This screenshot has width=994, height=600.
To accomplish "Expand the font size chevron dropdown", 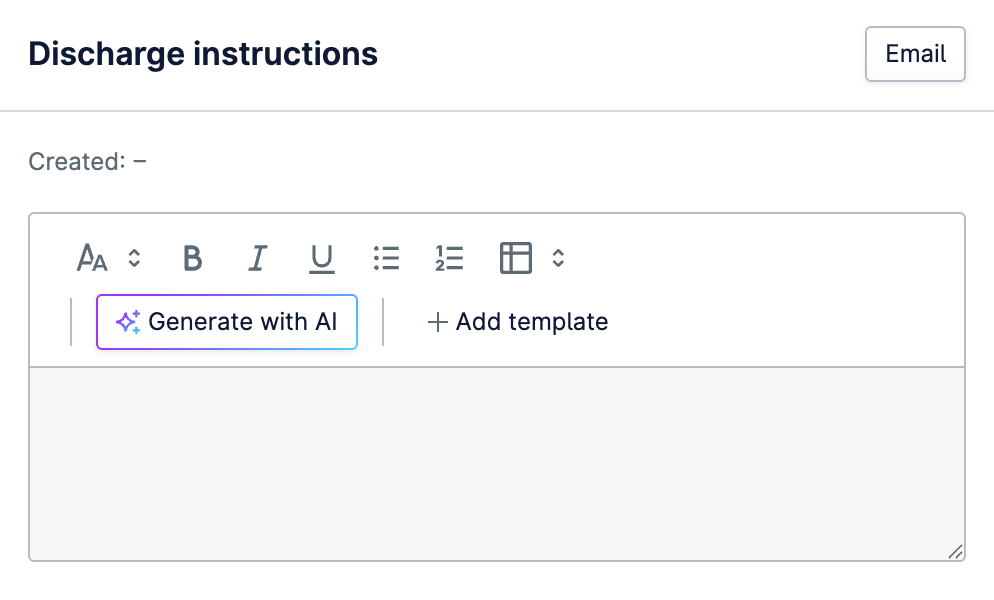I will [135, 258].
